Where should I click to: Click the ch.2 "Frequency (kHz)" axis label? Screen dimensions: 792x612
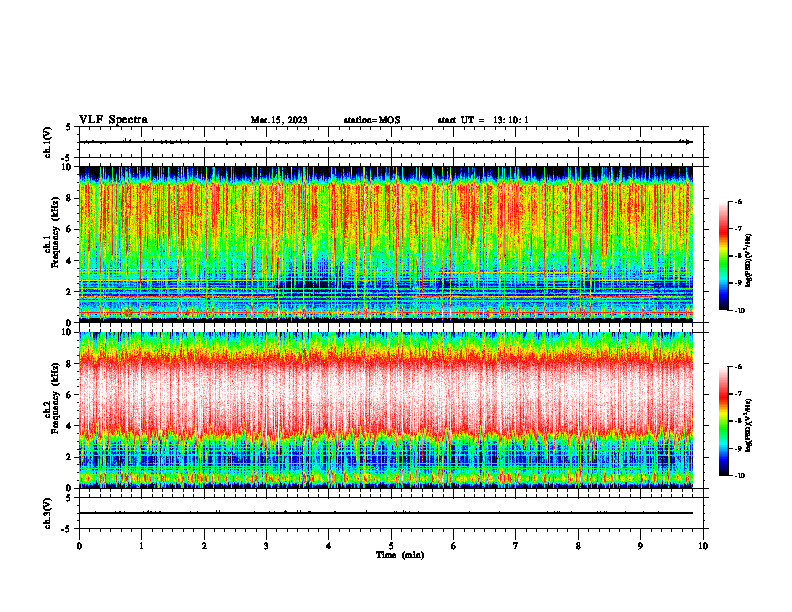coord(56,397)
